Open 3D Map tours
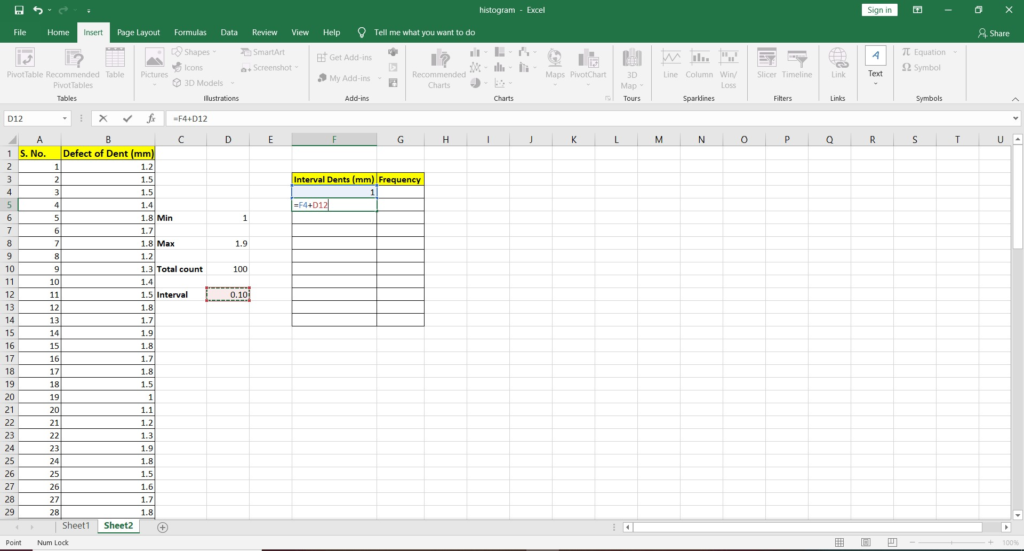The image size is (1024, 551). 632,68
